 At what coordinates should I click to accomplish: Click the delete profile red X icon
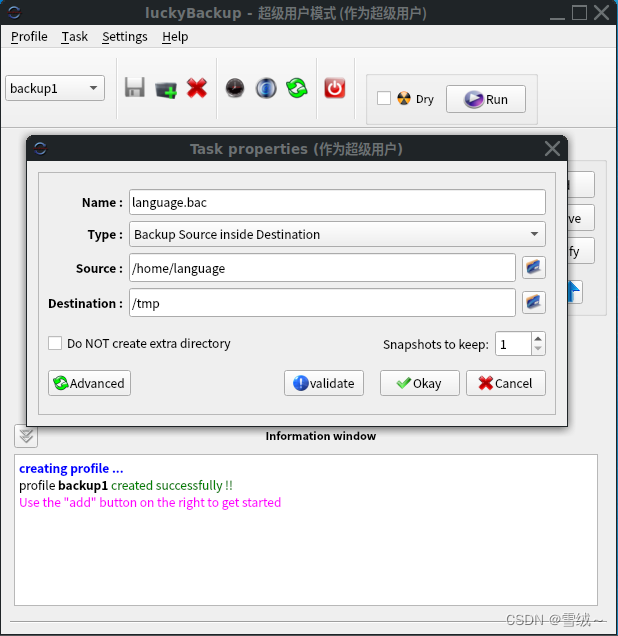point(197,88)
